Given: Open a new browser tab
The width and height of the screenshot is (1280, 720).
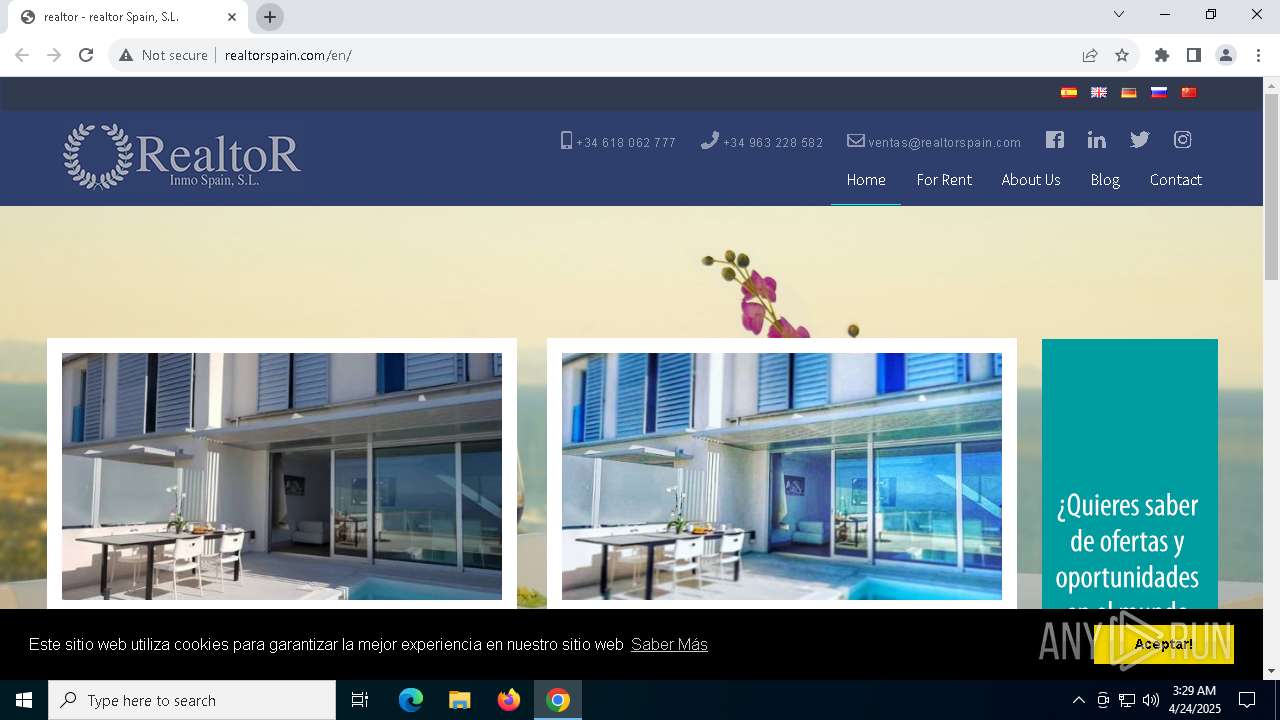Looking at the screenshot, I should [270, 17].
